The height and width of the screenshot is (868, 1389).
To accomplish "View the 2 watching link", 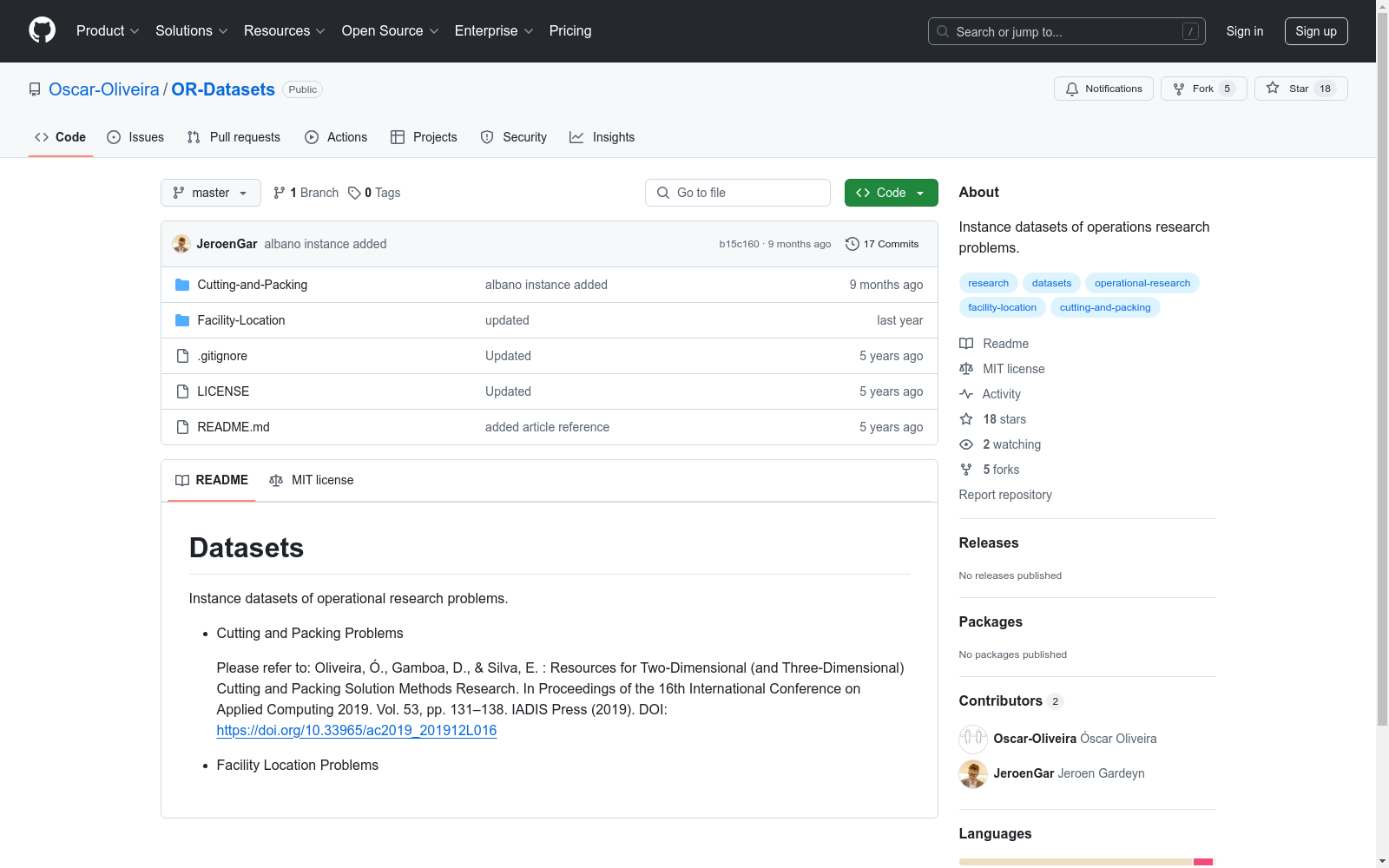I will pyautogui.click(x=1000, y=444).
